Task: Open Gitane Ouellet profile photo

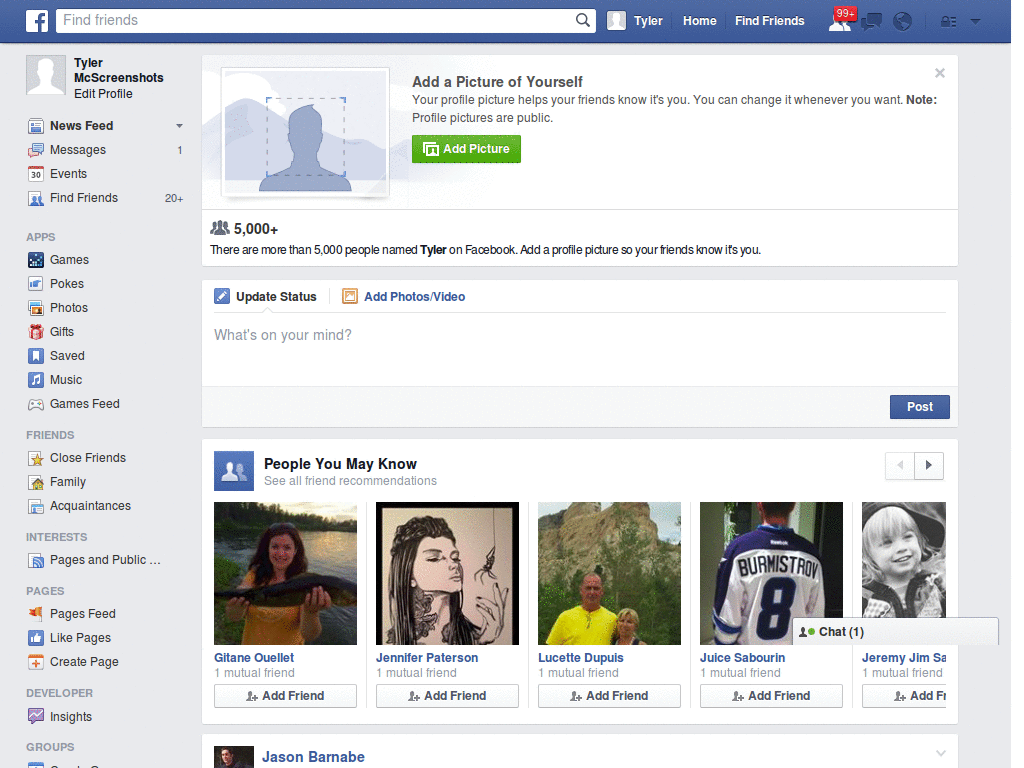Action: [x=285, y=573]
